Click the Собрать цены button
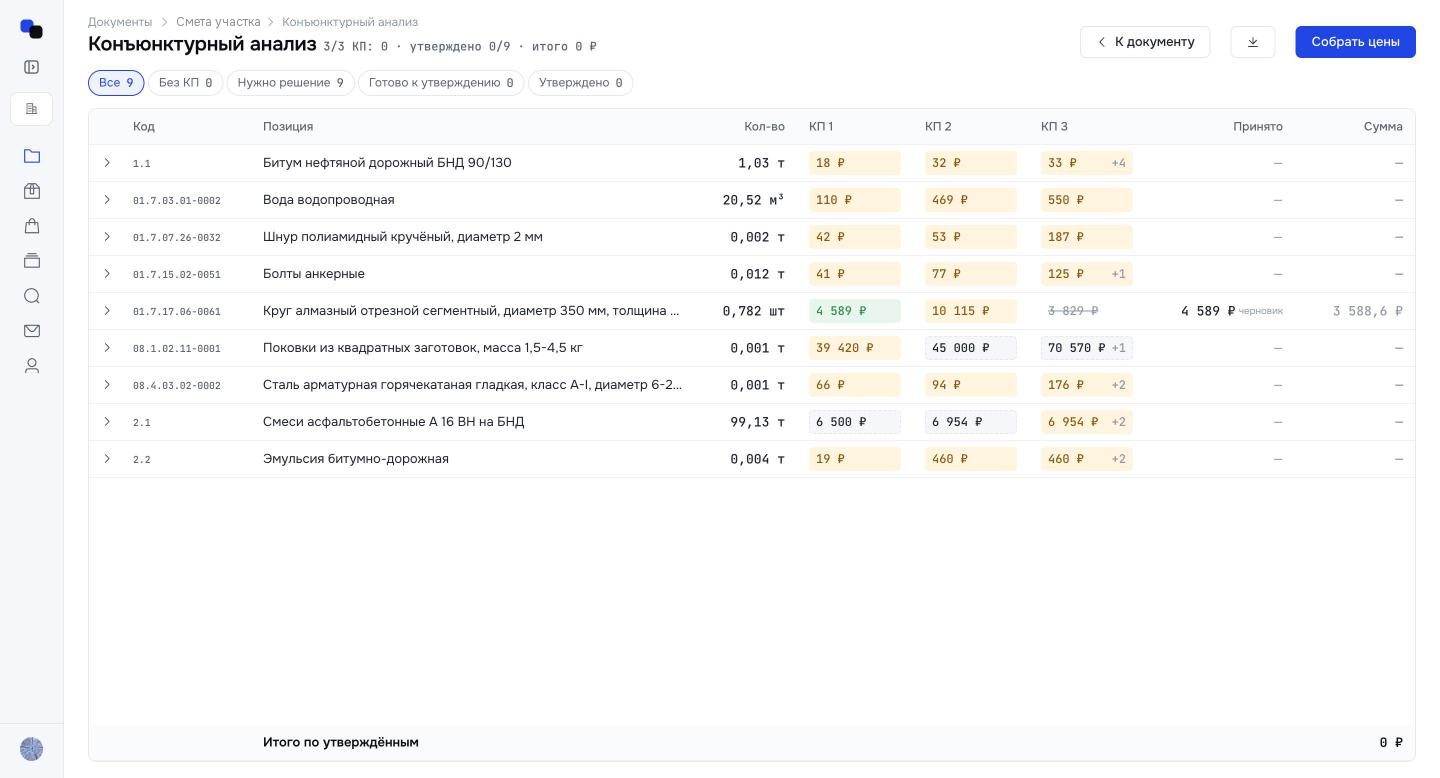The image size is (1440, 778). click(1355, 42)
